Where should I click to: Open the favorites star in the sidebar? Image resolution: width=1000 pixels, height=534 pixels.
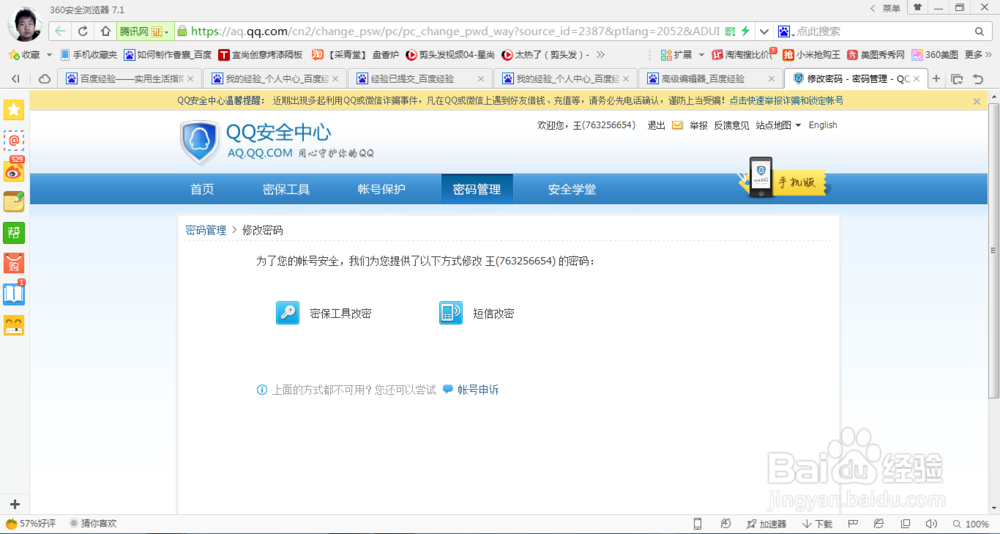[x=14, y=109]
